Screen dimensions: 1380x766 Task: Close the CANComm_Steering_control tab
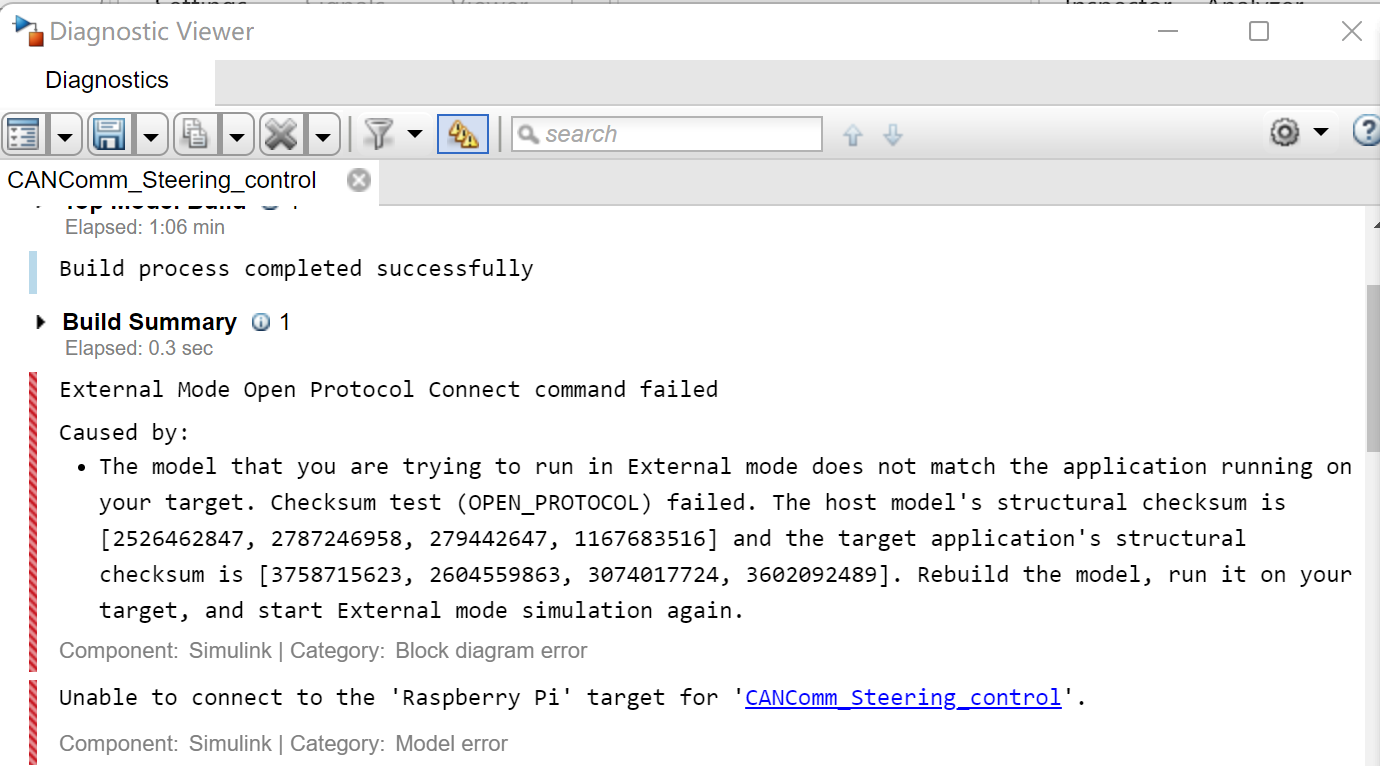tap(358, 181)
